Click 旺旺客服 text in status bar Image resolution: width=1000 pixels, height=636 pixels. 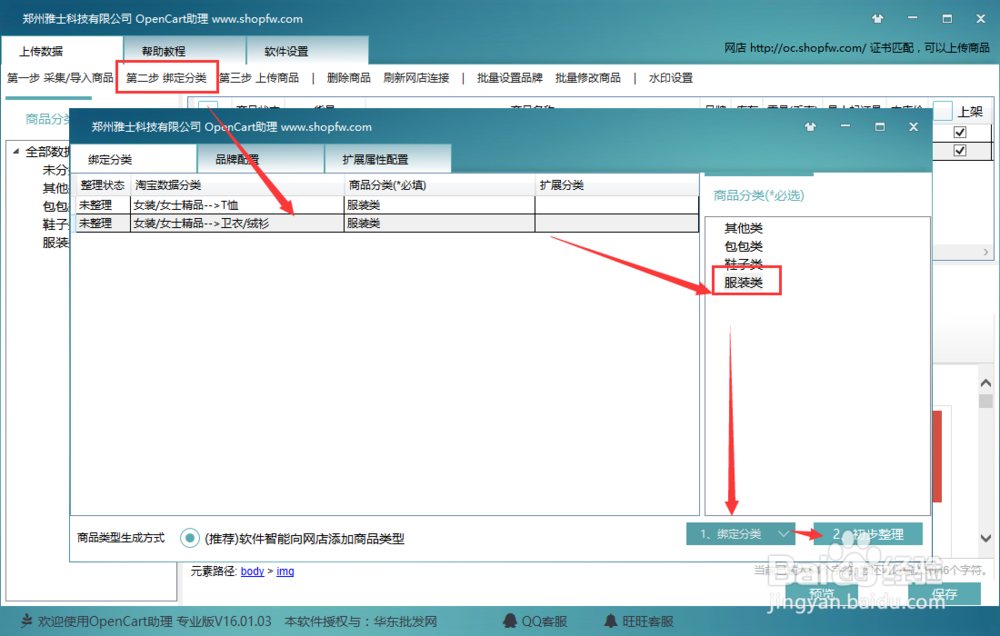point(648,621)
